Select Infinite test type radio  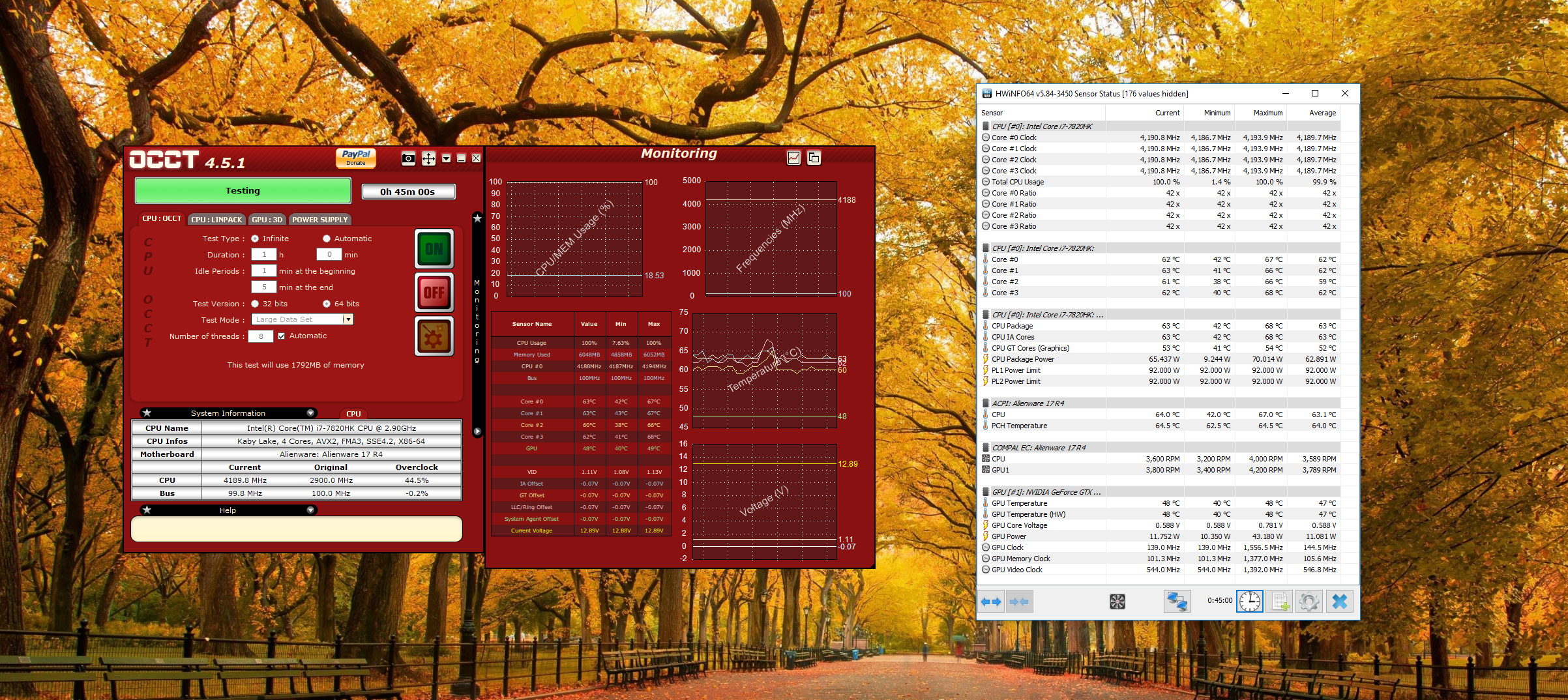255,239
